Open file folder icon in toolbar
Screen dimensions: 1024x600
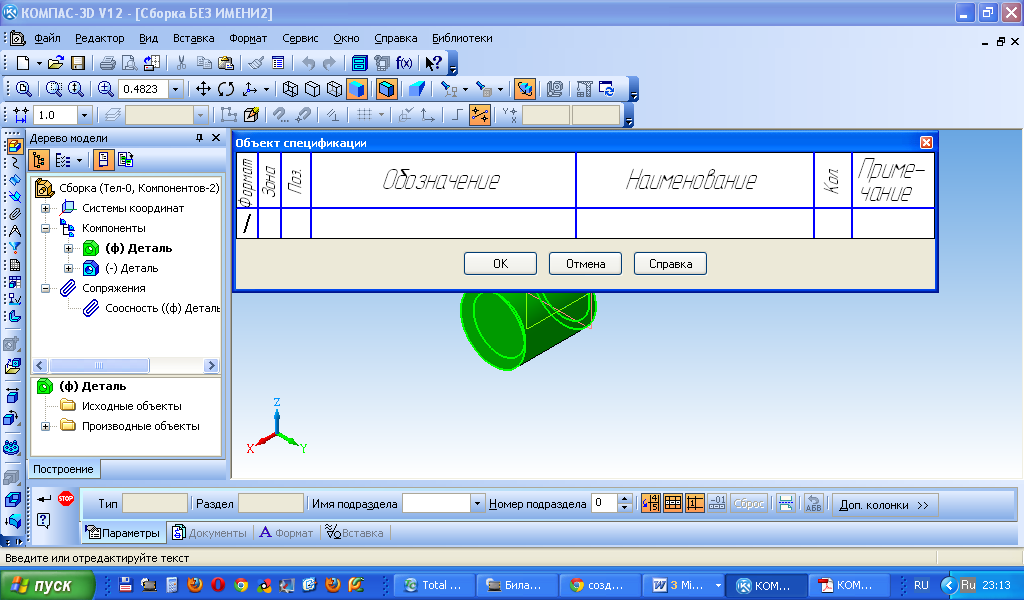click(56, 63)
